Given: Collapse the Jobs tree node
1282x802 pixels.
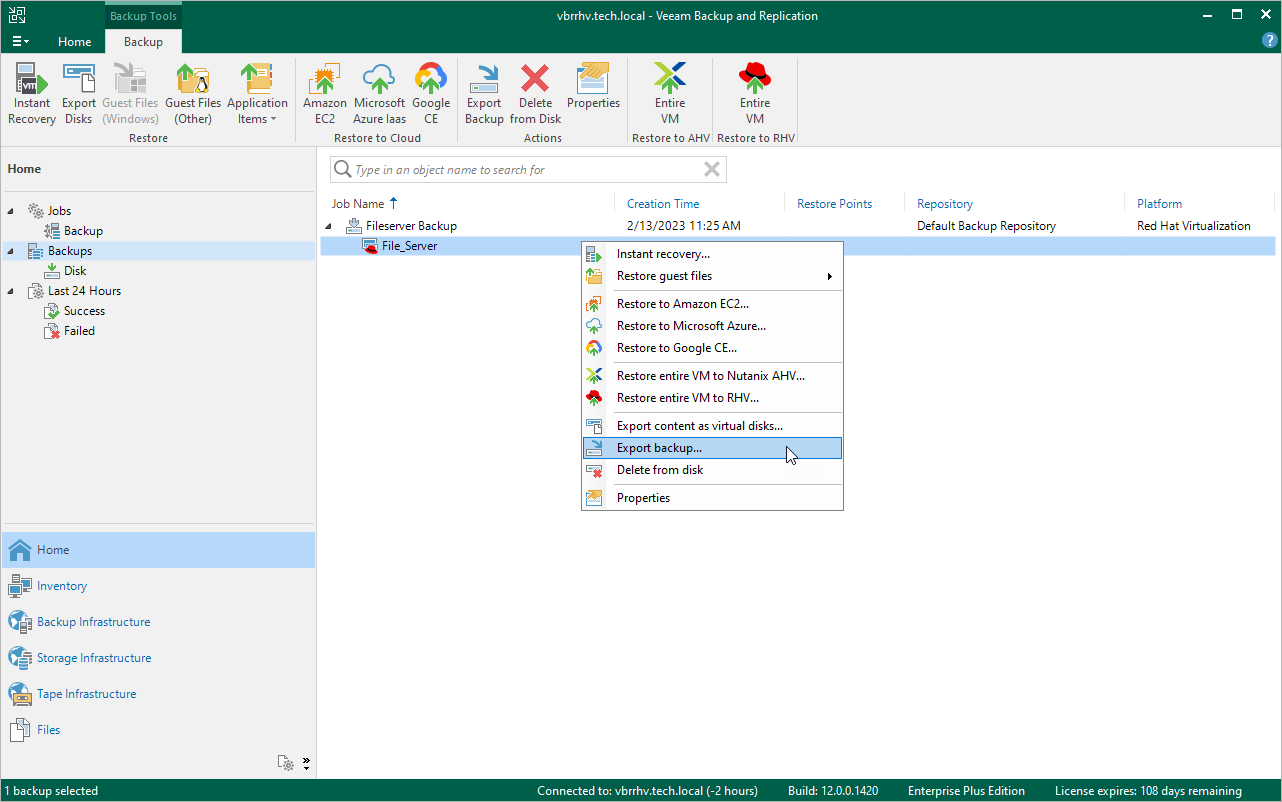Looking at the screenshot, I should click(12, 211).
